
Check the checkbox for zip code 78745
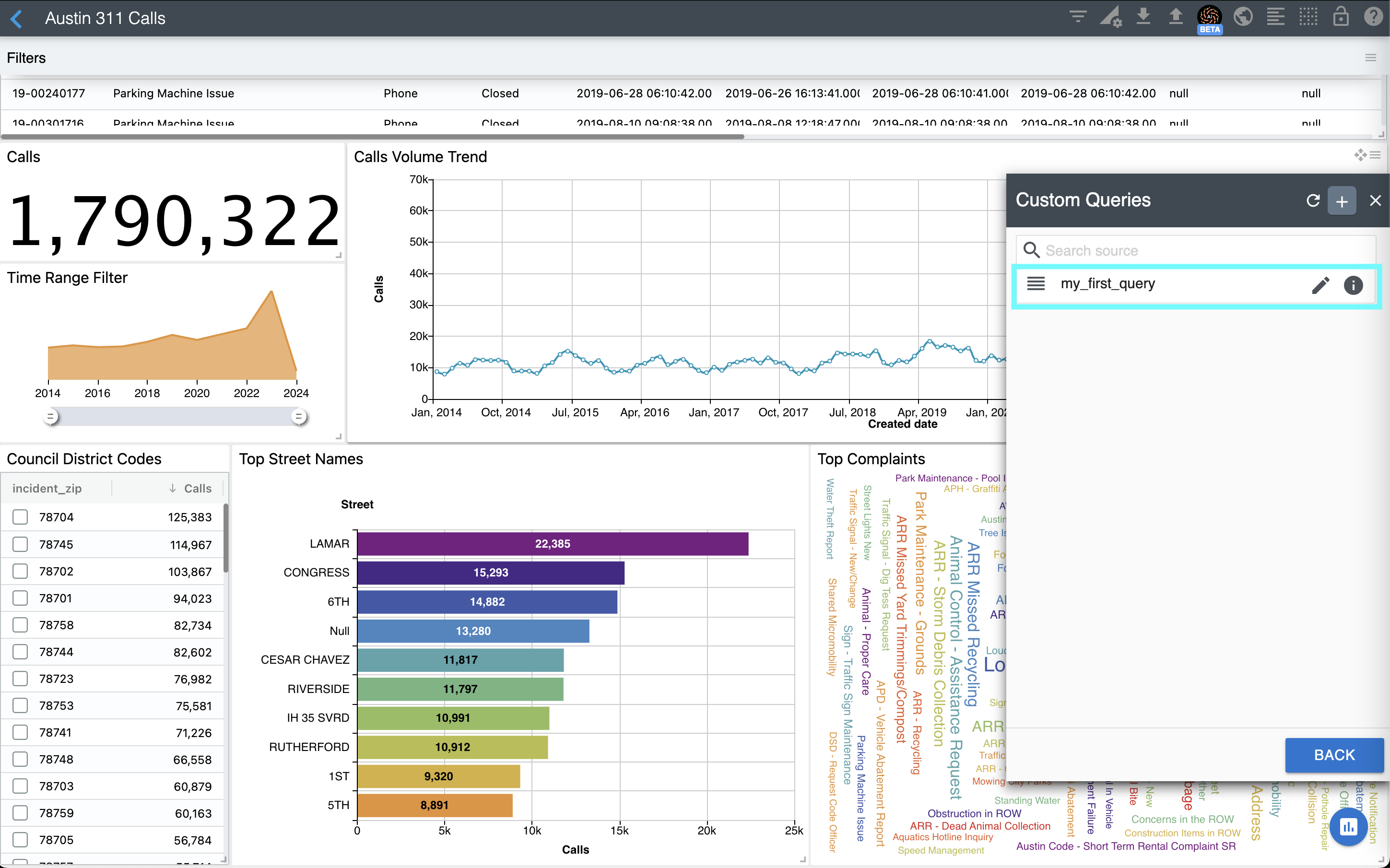click(x=20, y=544)
